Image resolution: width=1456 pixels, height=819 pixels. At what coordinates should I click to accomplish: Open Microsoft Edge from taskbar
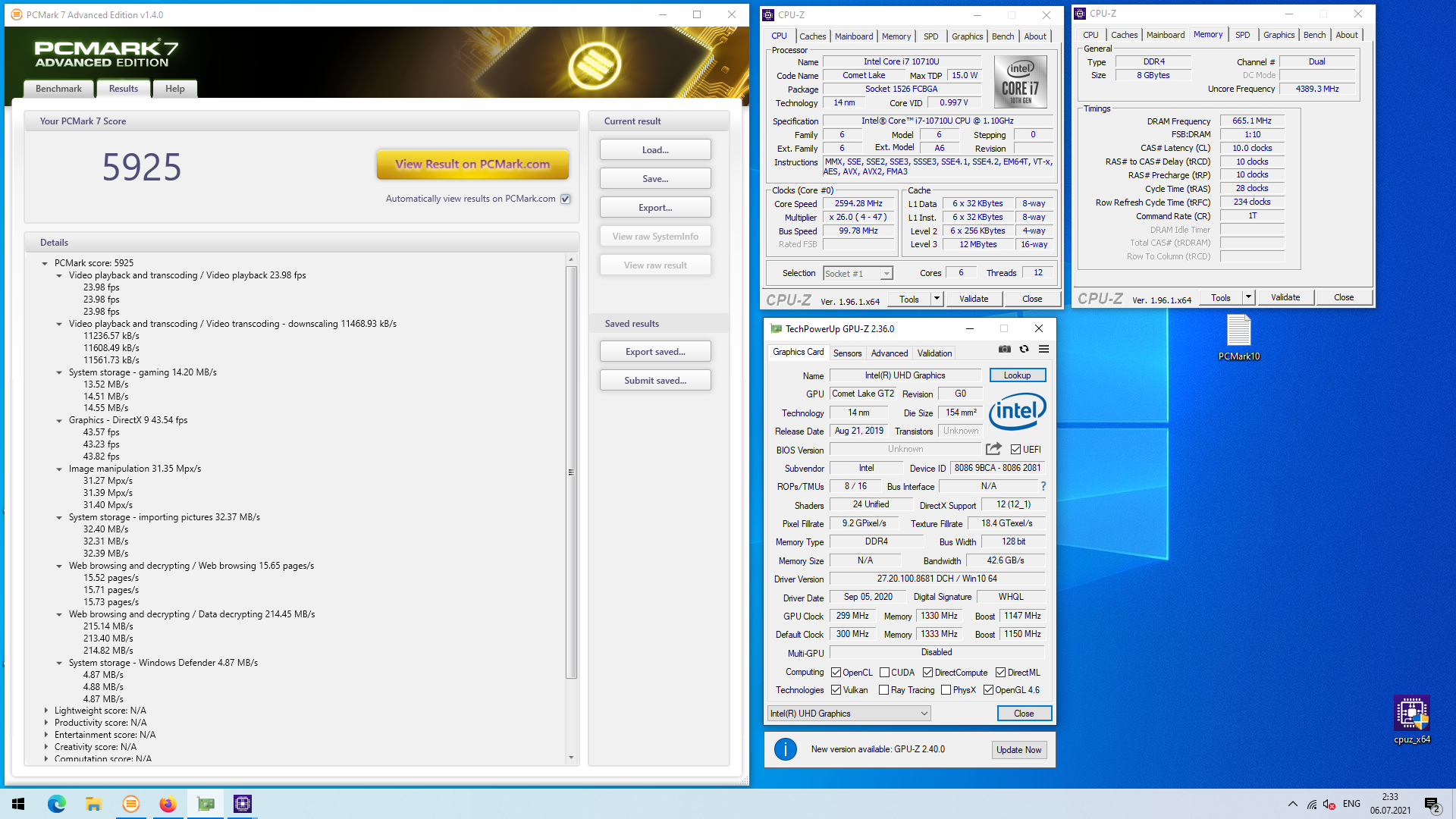pos(56,804)
